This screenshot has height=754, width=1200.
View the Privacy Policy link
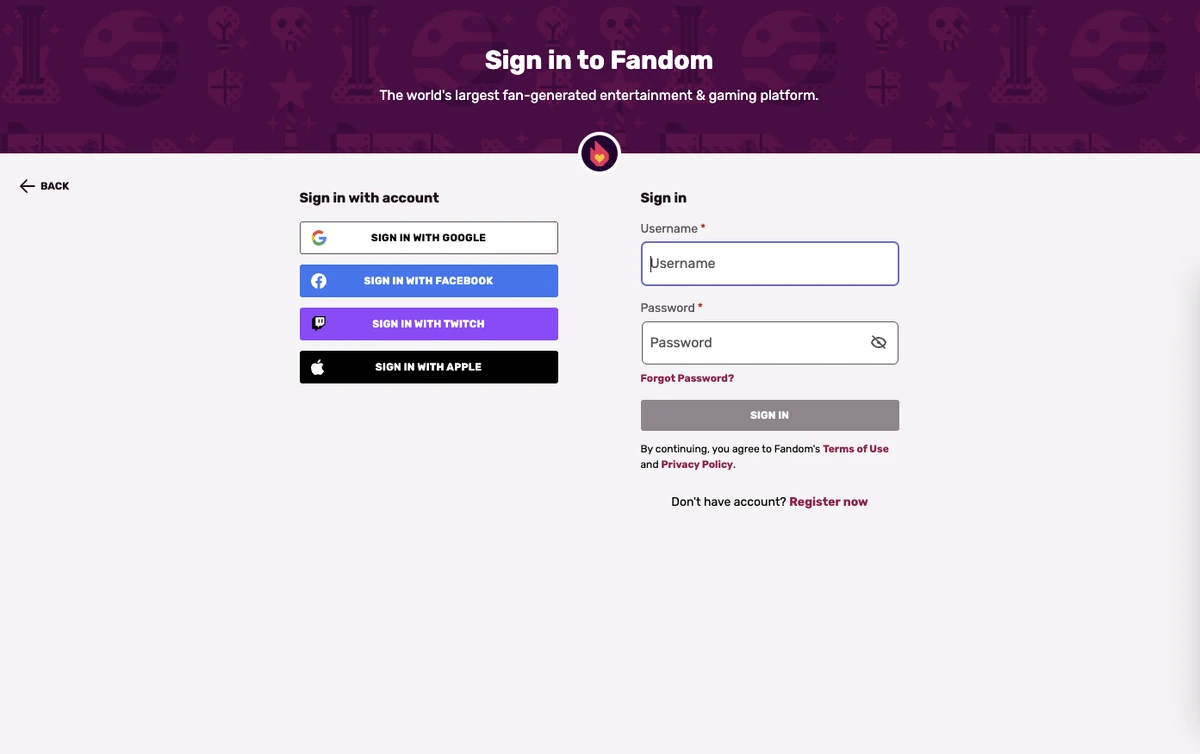[697, 465]
